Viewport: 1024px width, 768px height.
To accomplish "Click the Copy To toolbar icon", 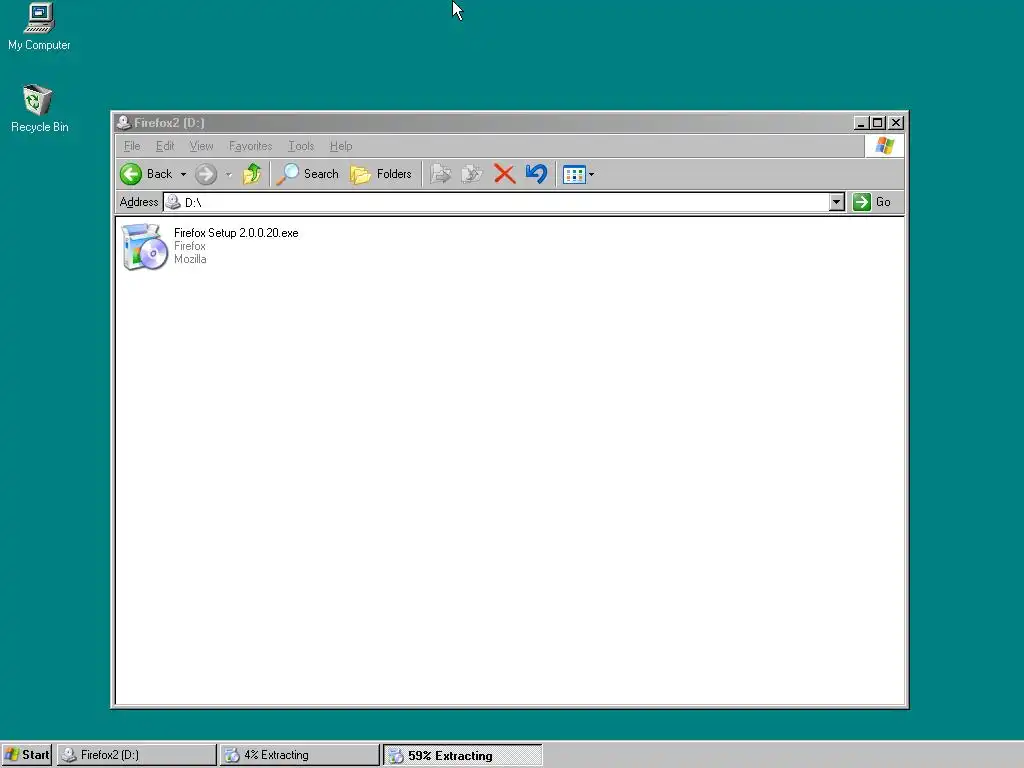I will pyautogui.click(x=472, y=174).
